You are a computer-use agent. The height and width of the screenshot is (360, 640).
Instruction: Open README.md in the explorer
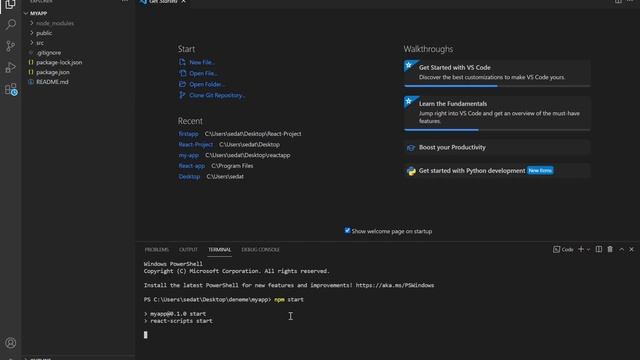[x=52, y=82]
